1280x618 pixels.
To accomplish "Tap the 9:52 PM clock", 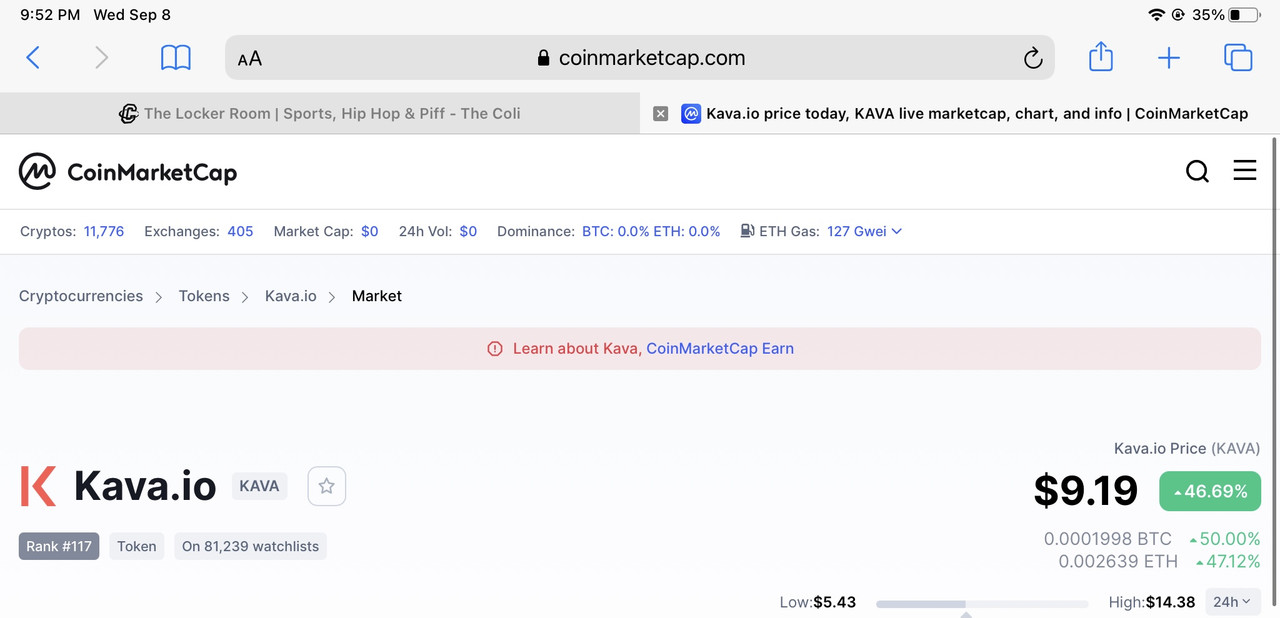I will pos(50,15).
